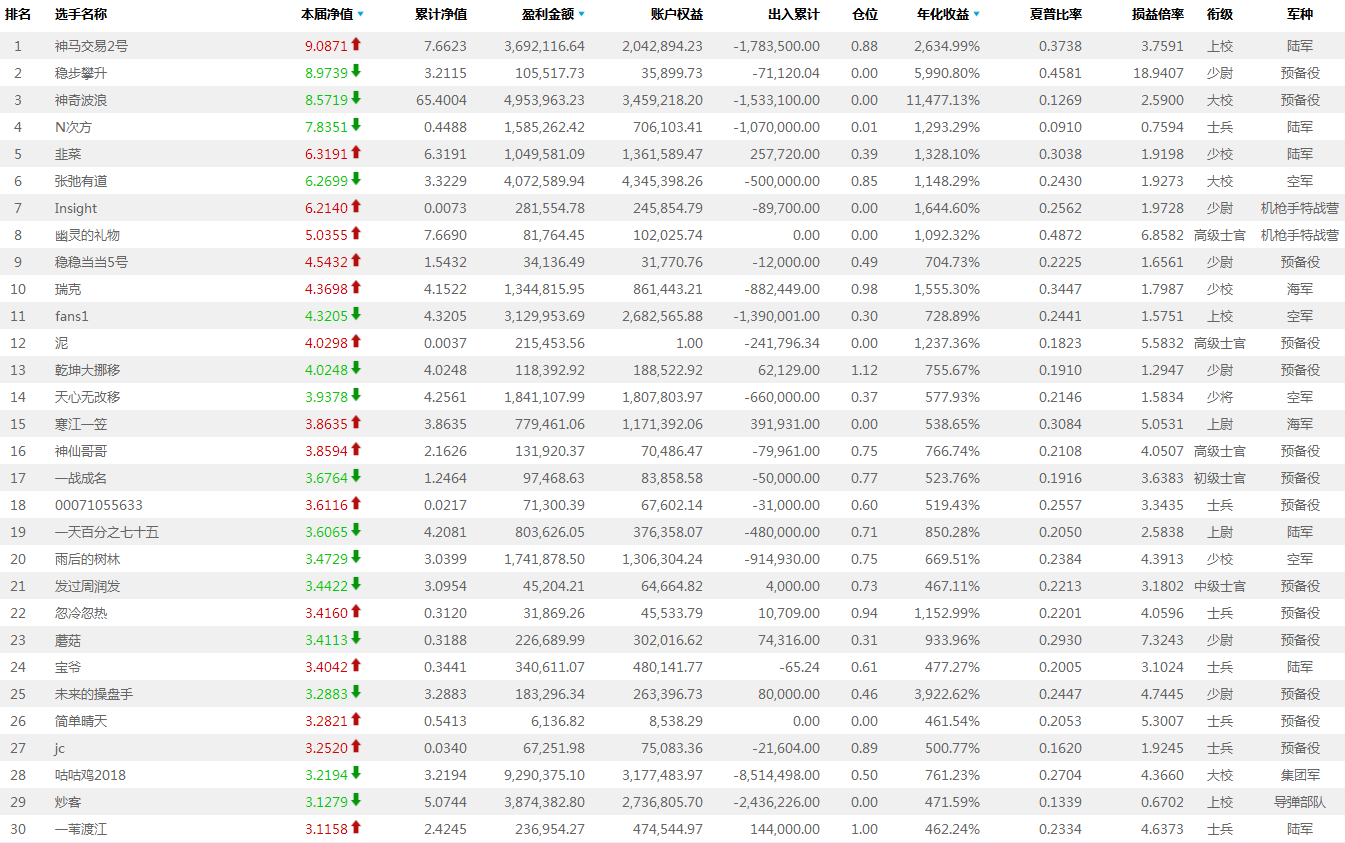The height and width of the screenshot is (843, 1345).
Task: Click the 仓位 column header
Action: pos(865,15)
